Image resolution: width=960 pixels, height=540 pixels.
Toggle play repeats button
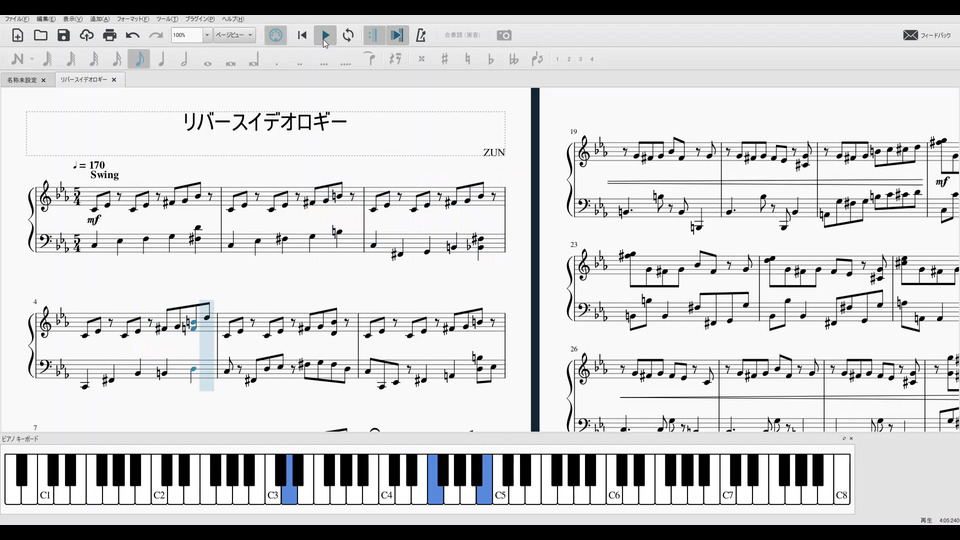[372, 36]
